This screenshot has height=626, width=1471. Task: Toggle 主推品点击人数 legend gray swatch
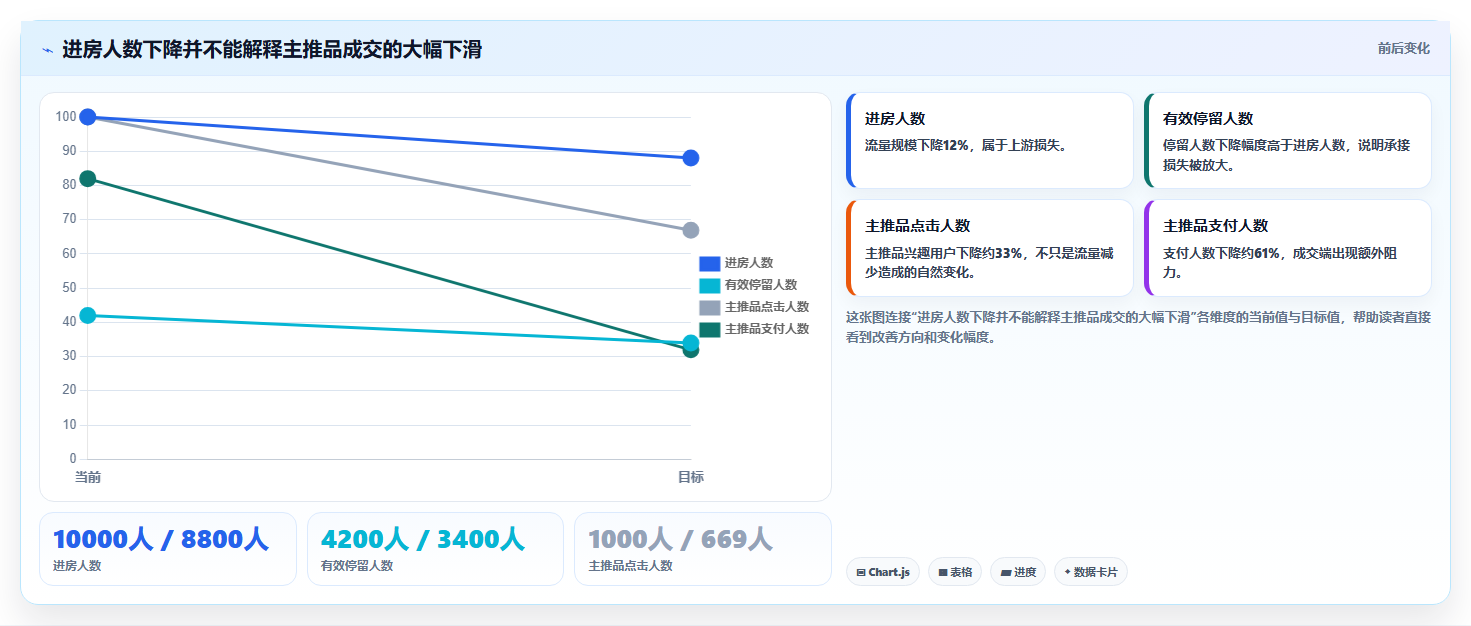tap(709, 307)
